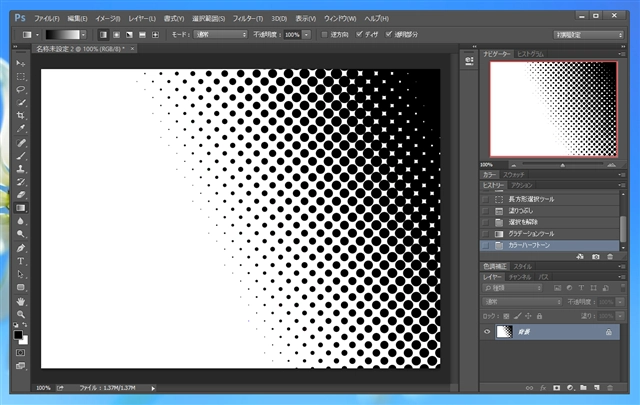Set history brush source for グラデーションツール state
Image resolution: width=640 pixels, height=405 pixels.
[x=485, y=234]
